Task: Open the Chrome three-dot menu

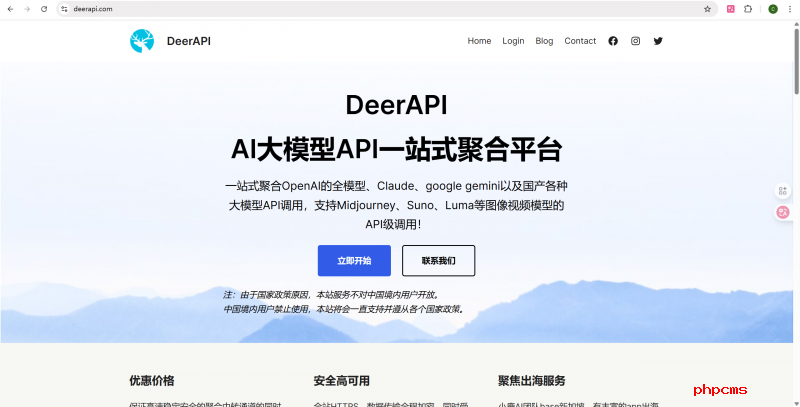Action: click(x=790, y=8)
